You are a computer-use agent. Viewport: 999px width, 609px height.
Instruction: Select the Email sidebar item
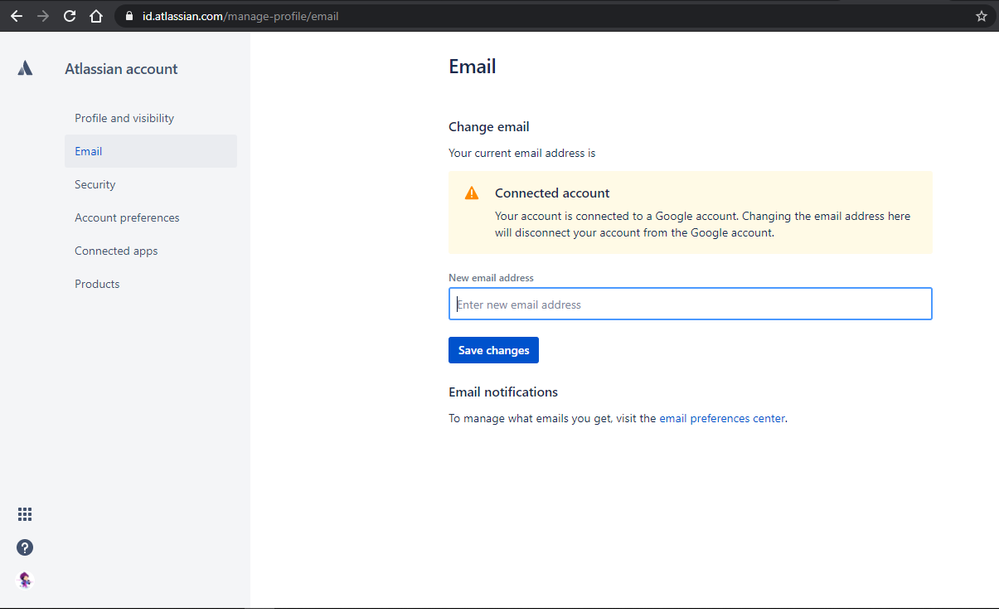coord(88,151)
